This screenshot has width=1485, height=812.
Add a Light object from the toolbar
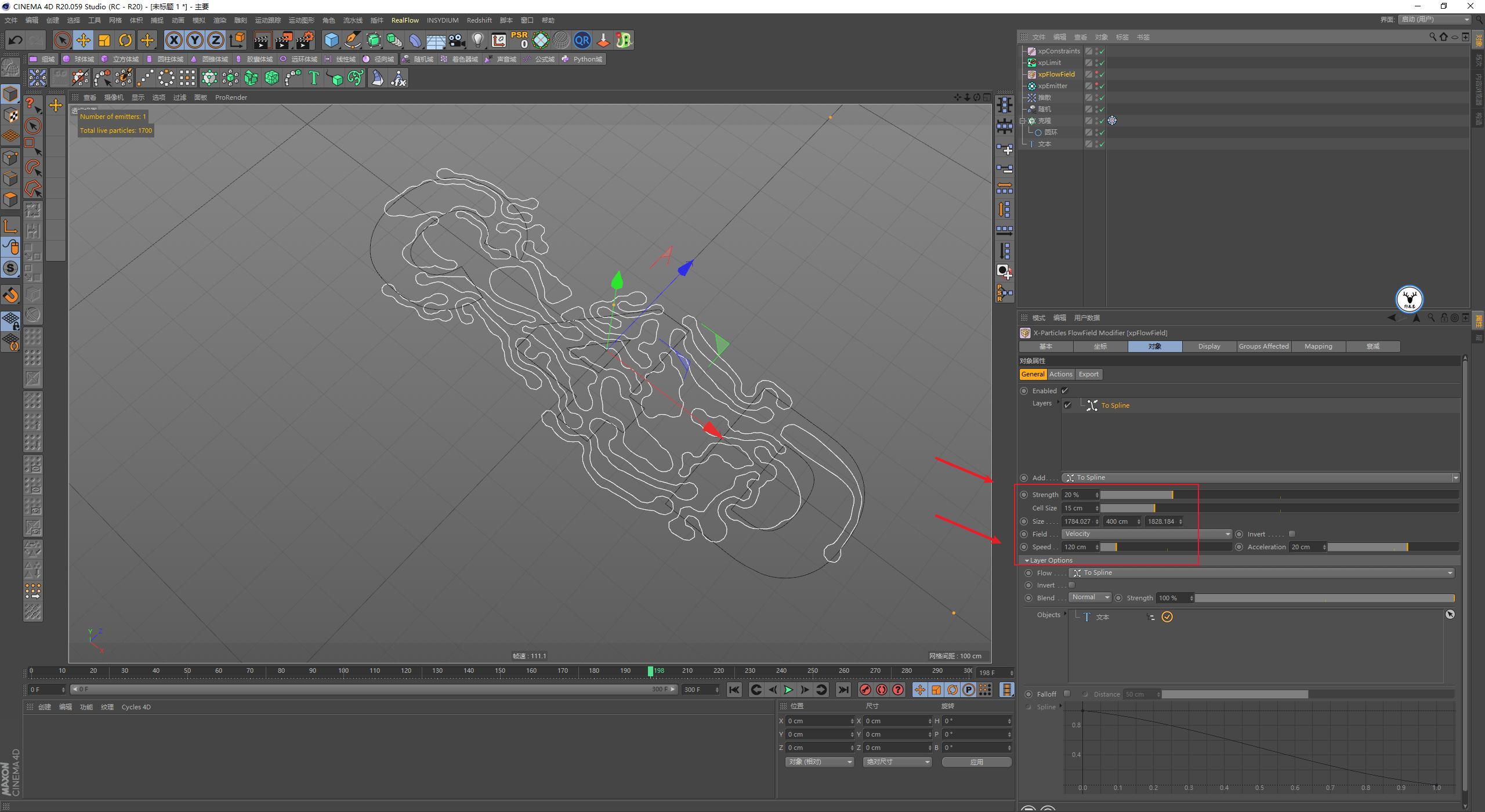[x=478, y=40]
